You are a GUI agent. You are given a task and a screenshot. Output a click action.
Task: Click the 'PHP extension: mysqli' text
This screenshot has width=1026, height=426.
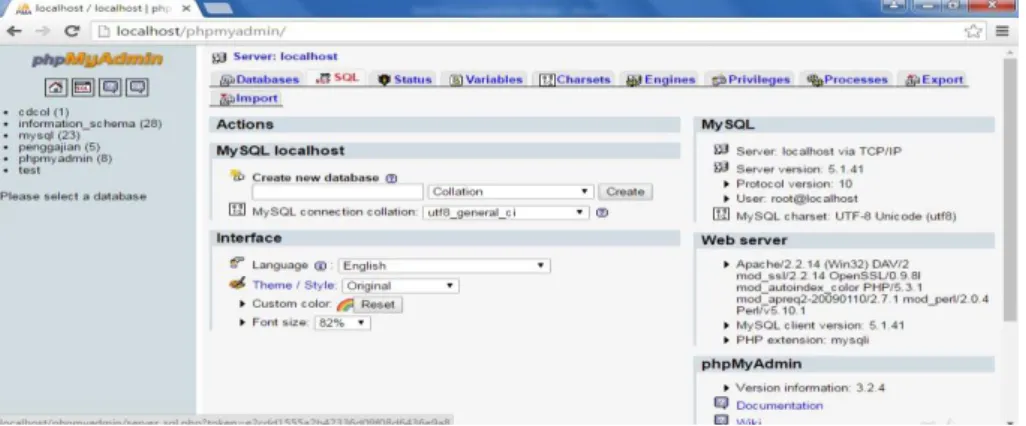(x=802, y=340)
